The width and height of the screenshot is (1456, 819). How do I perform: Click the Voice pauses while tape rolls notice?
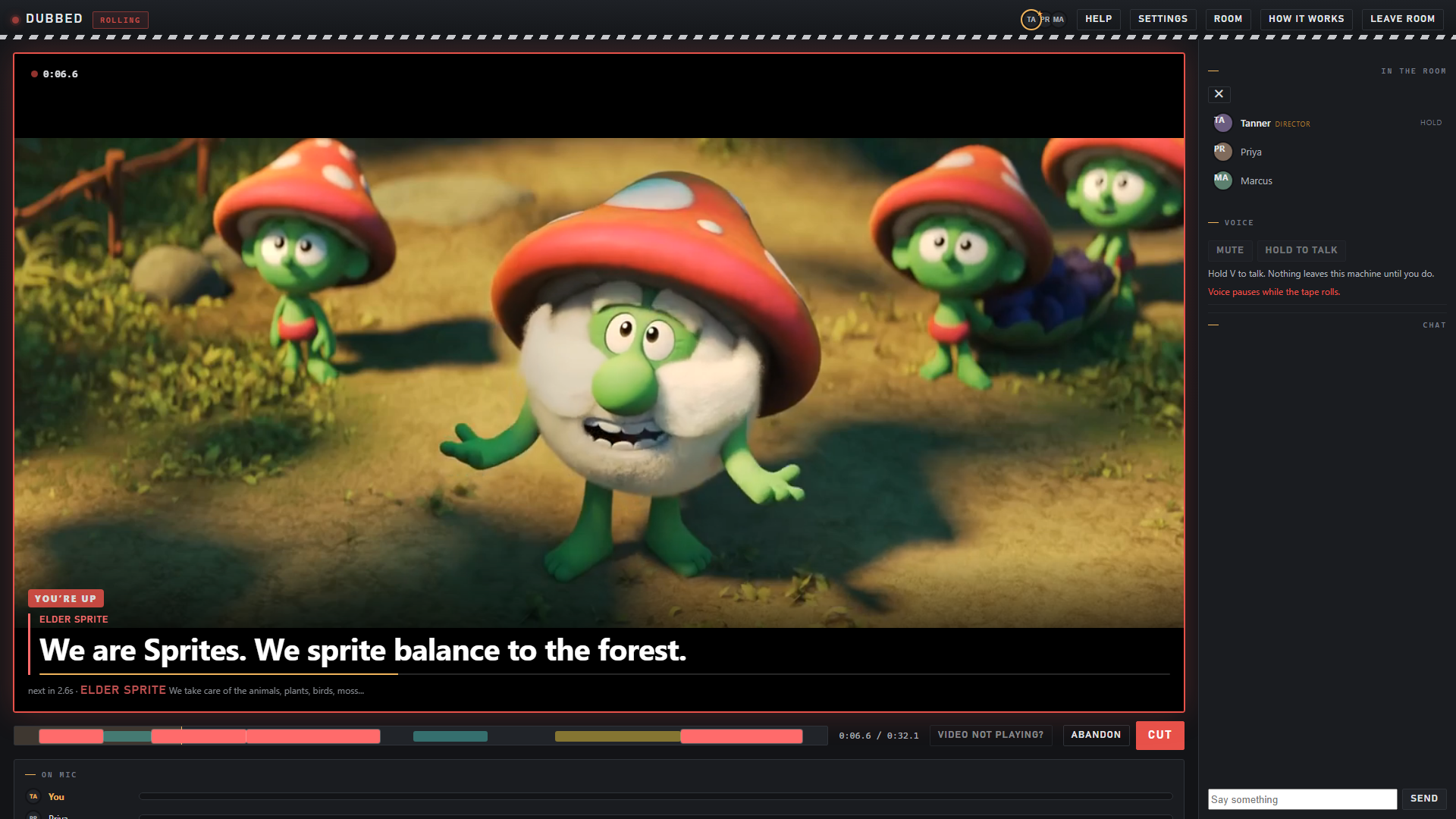[1274, 292]
